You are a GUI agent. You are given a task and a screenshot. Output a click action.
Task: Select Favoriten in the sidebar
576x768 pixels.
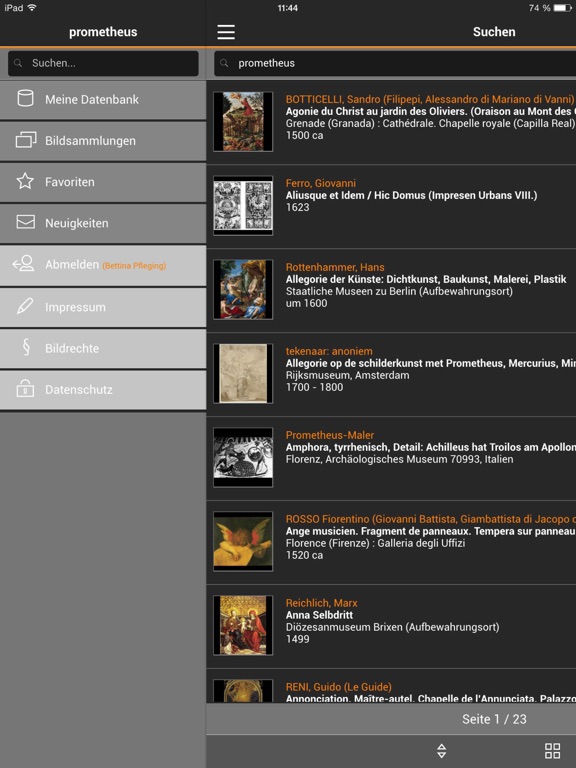[103, 182]
